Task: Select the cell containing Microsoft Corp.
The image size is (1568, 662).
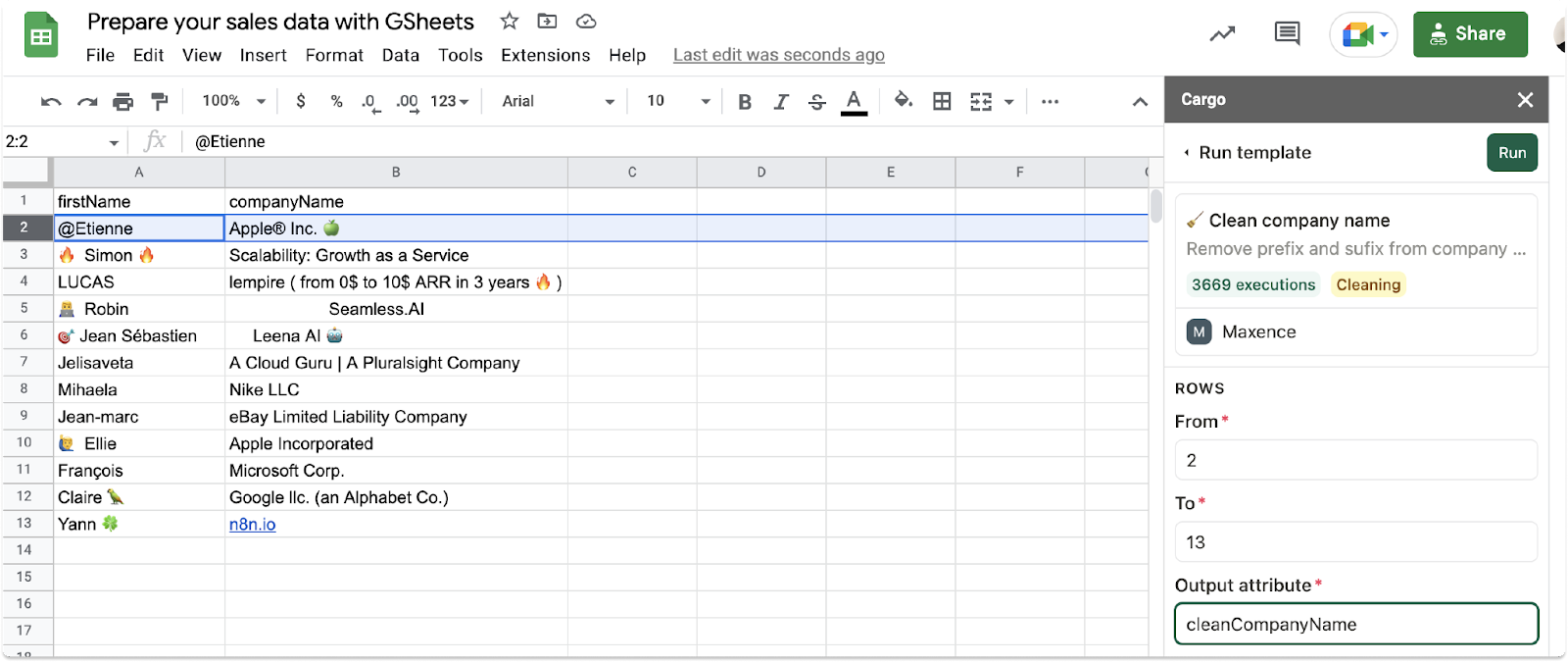Action: tap(396, 471)
